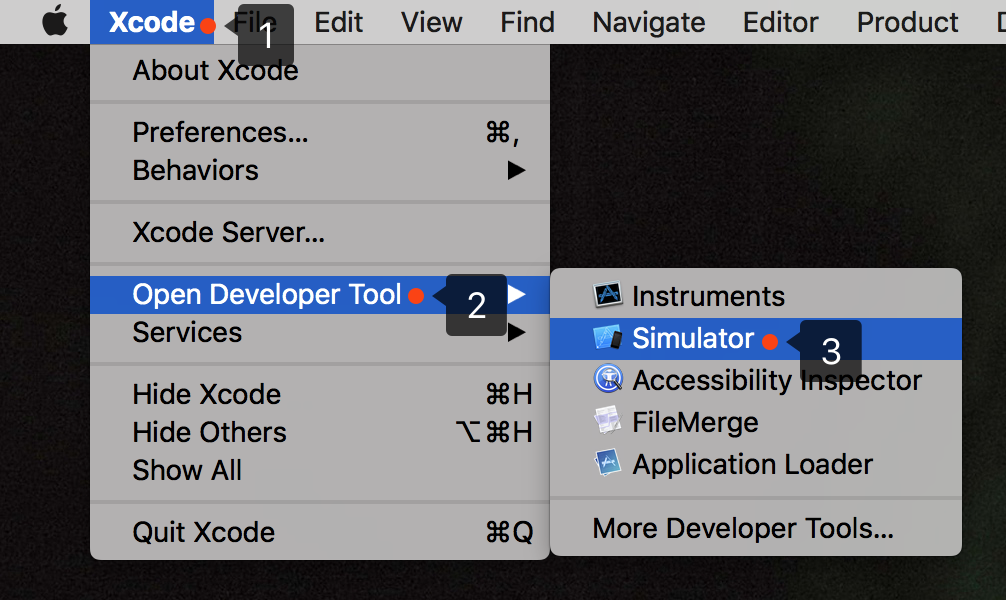
Task: Open the View menu in menu bar
Action: point(431,22)
